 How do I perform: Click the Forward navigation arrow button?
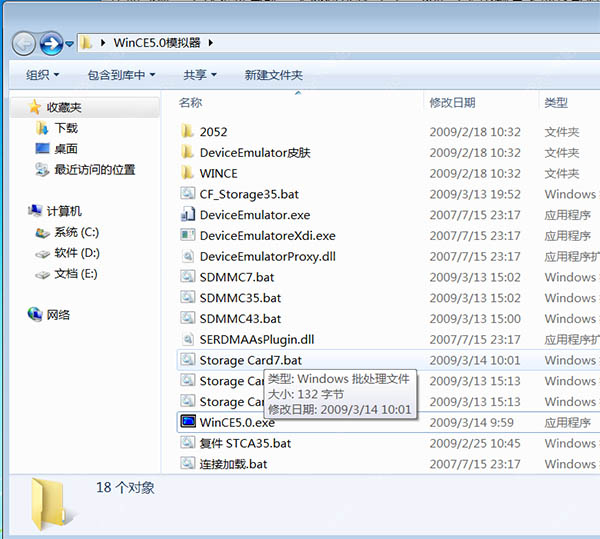(x=51, y=44)
